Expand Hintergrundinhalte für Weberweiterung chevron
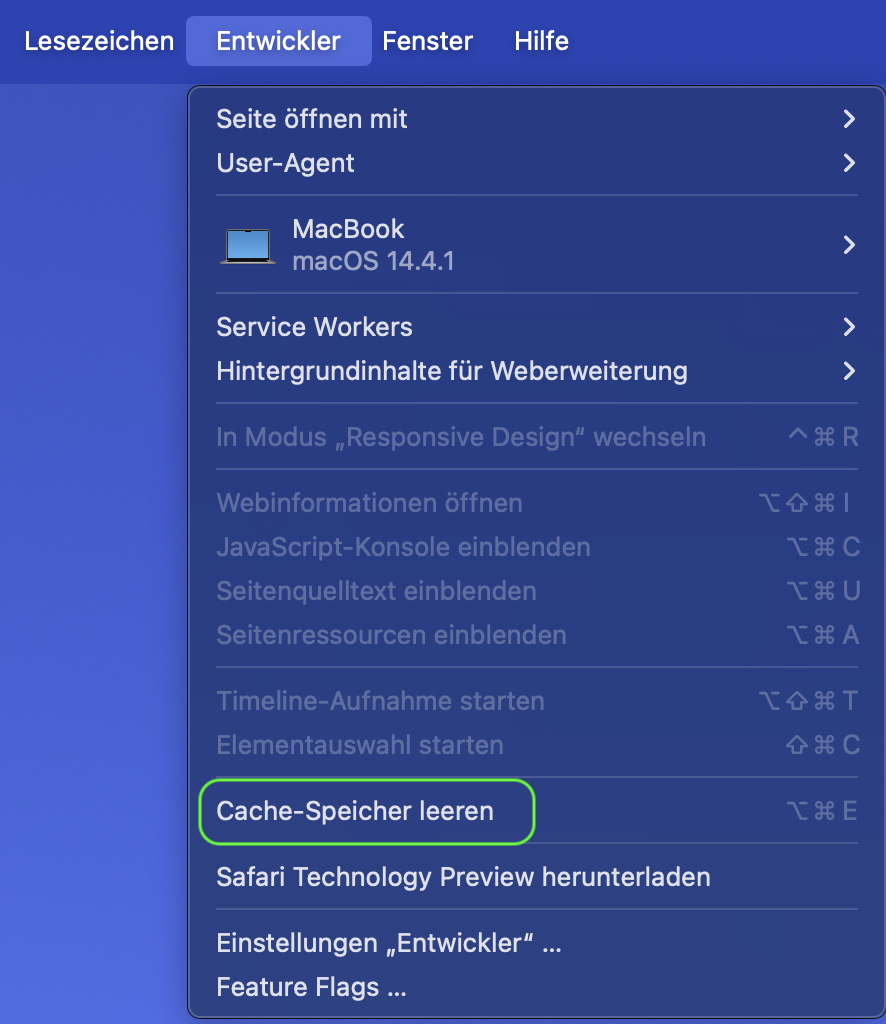This screenshot has width=886, height=1024. pos(849,371)
